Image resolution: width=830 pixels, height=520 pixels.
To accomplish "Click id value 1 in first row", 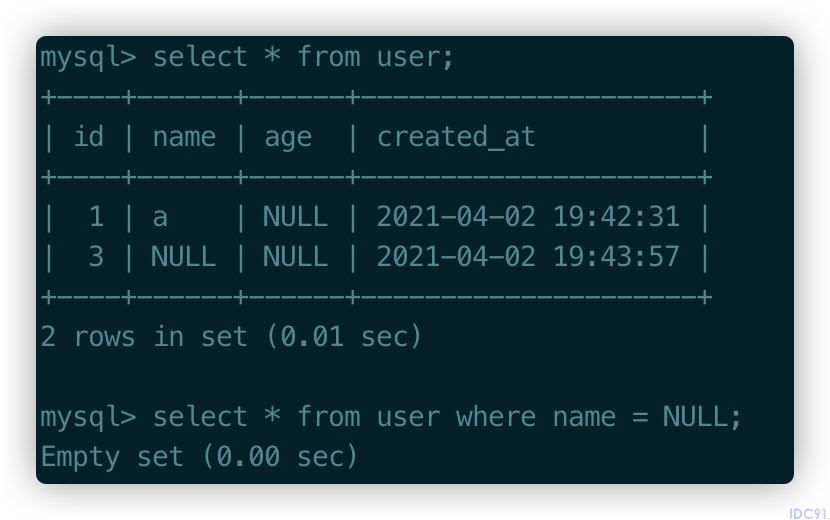I will point(96,217).
